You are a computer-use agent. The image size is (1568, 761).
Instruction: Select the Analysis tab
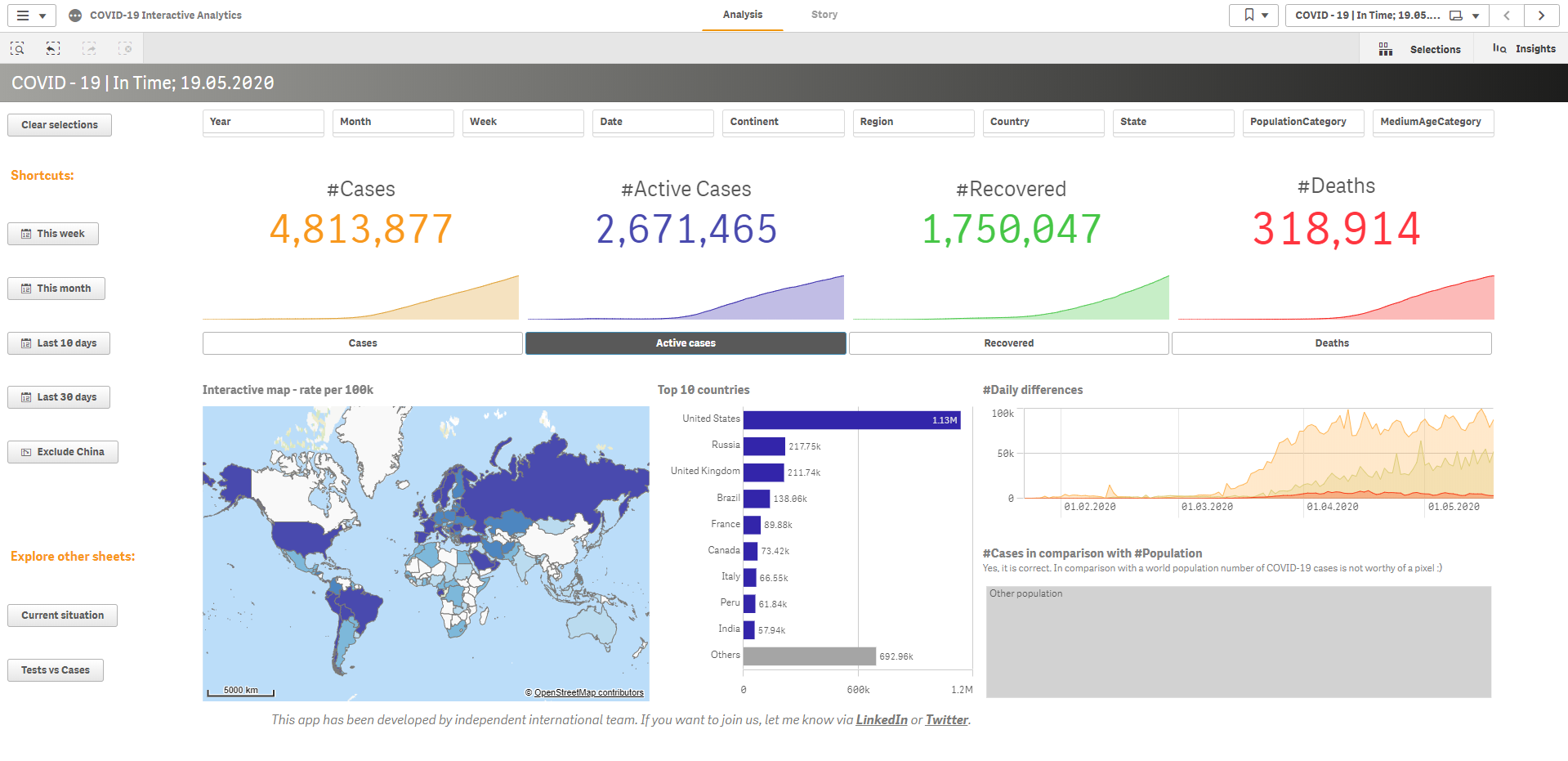[x=742, y=15]
